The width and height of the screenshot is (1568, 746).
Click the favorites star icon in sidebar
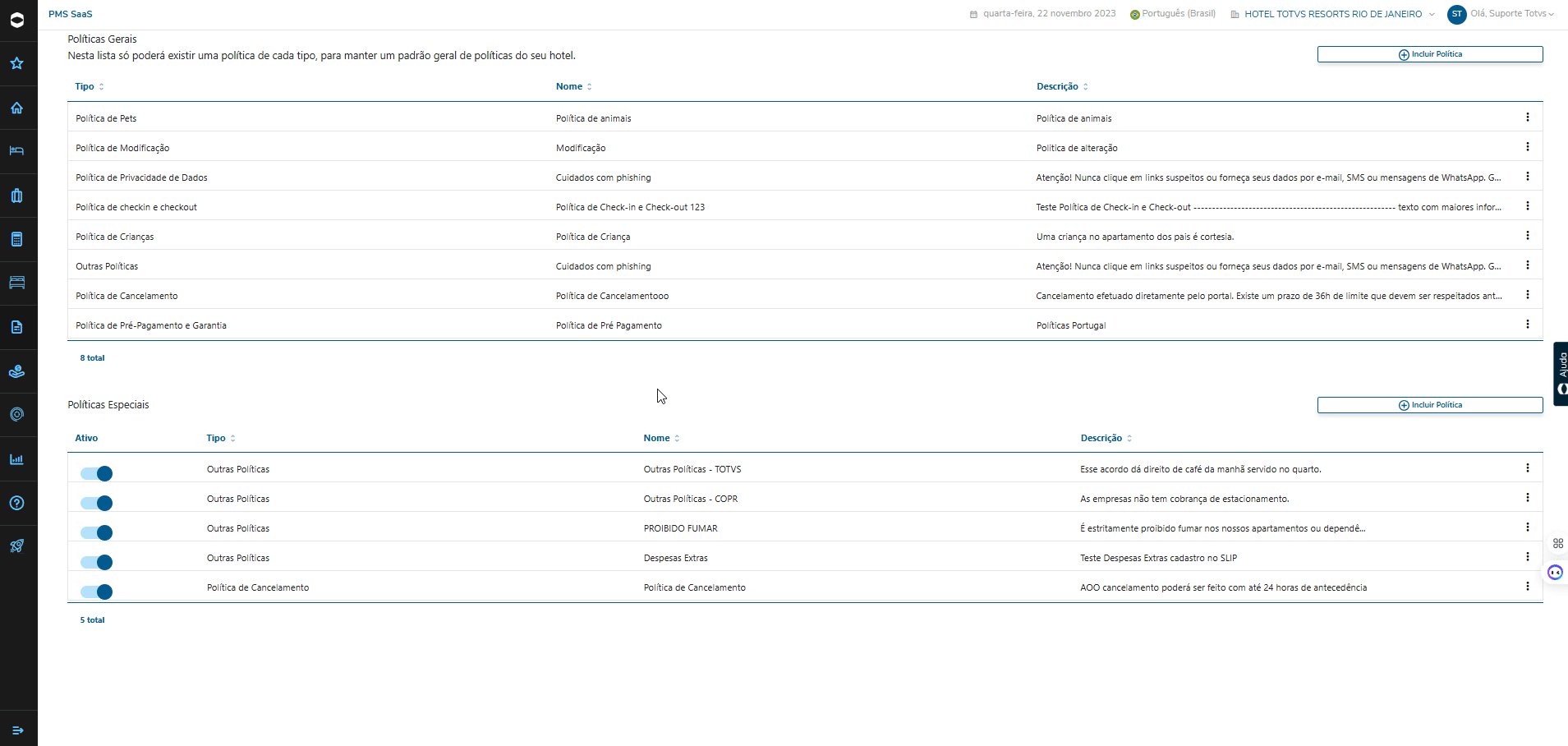point(16,63)
